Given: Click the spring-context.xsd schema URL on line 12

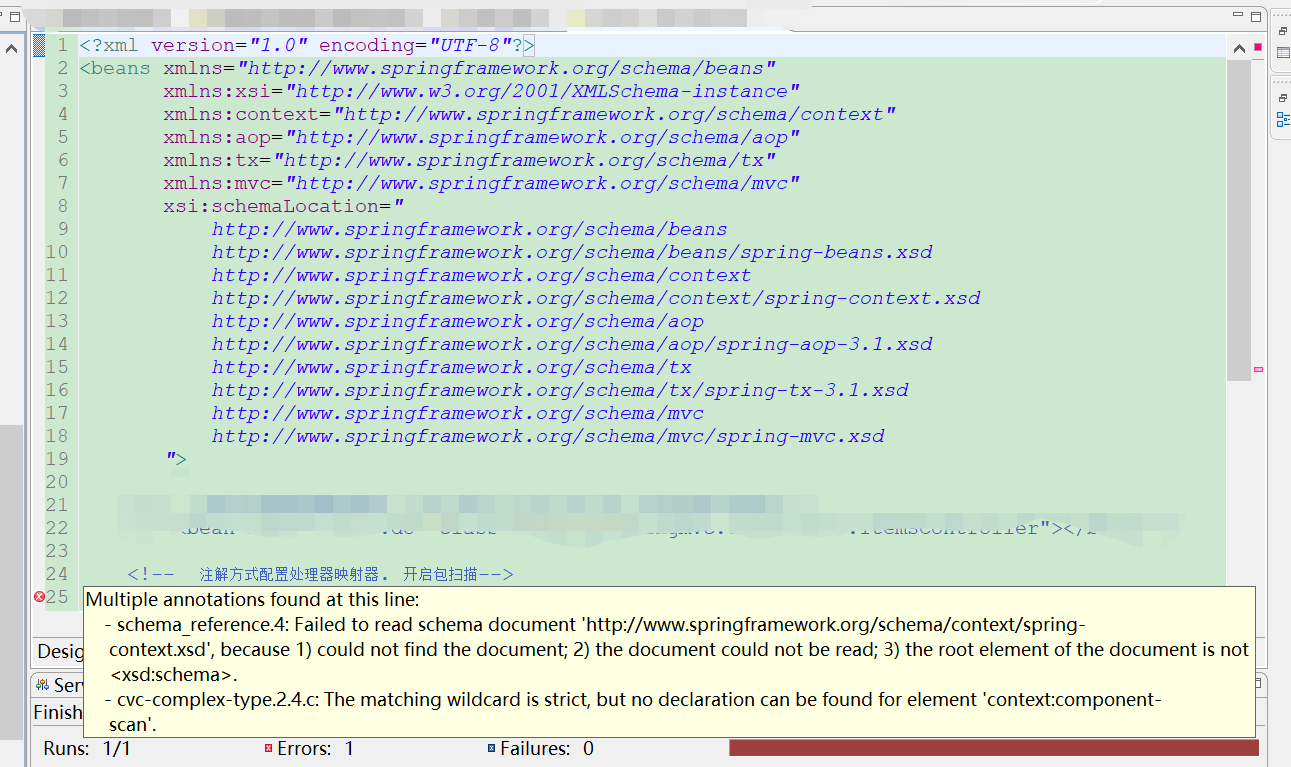Looking at the screenshot, I should click(x=595, y=297).
